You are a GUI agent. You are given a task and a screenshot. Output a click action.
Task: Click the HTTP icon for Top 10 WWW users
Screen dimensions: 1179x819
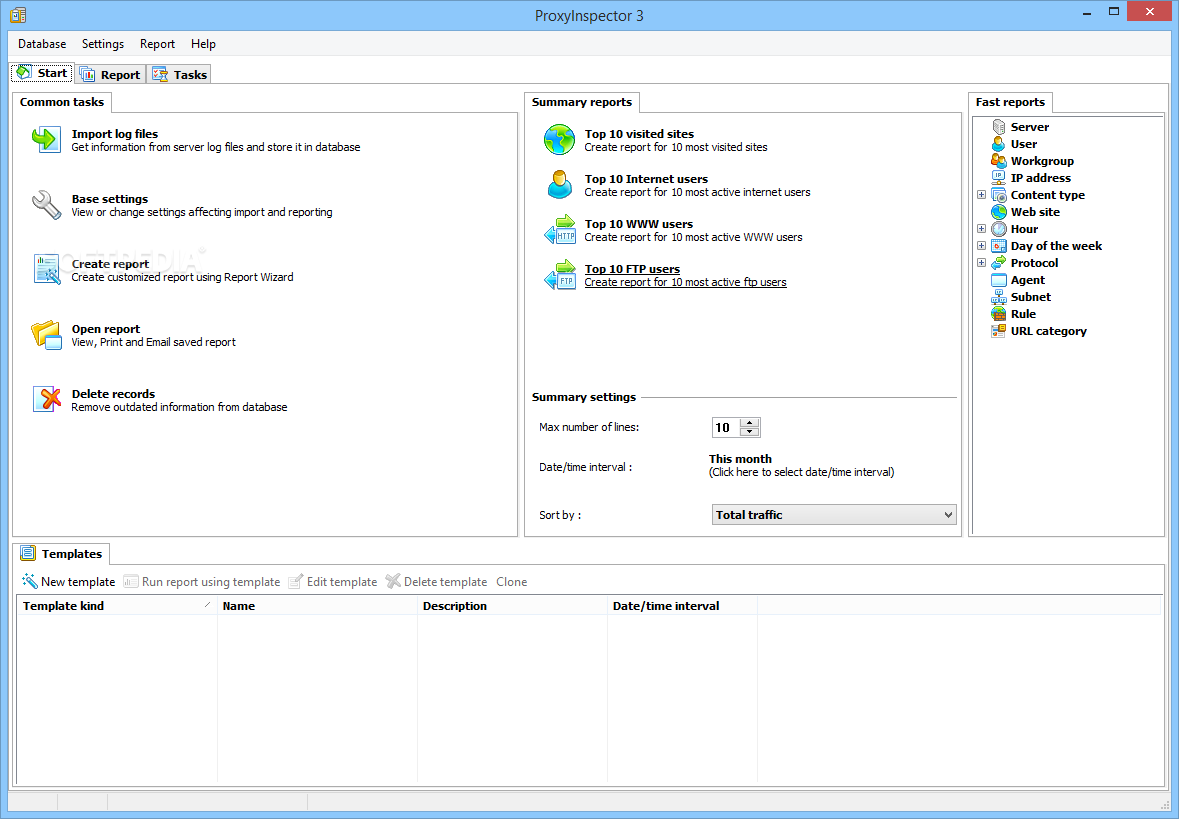point(559,230)
